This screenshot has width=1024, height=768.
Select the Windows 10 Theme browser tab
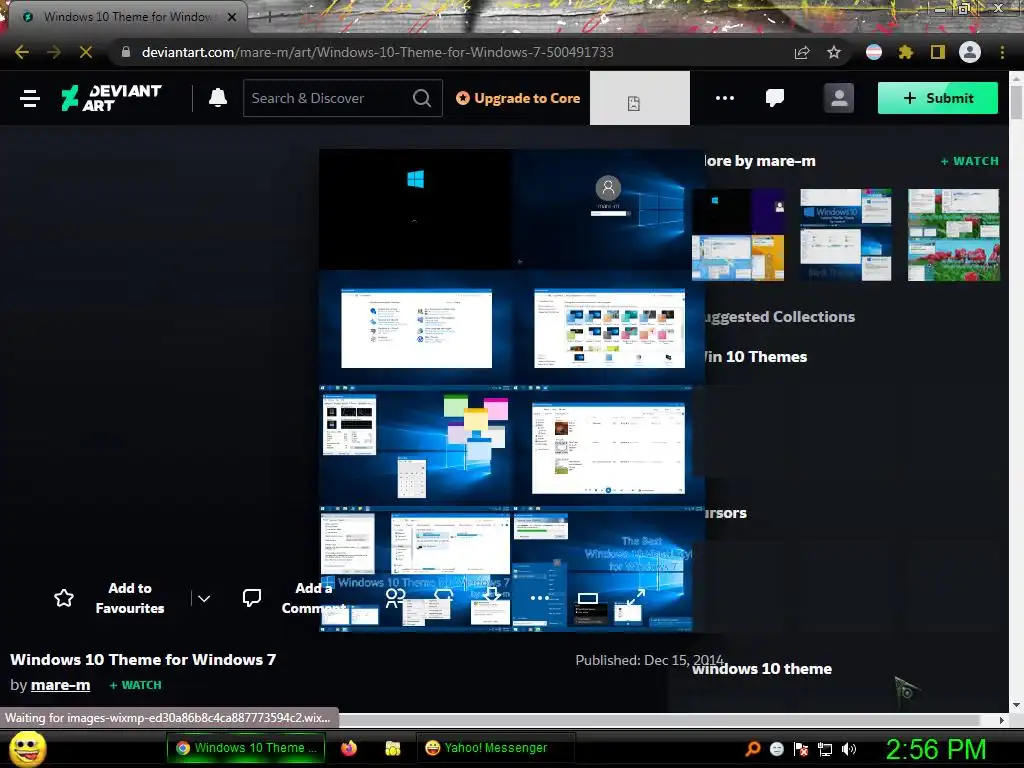coord(127,17)
